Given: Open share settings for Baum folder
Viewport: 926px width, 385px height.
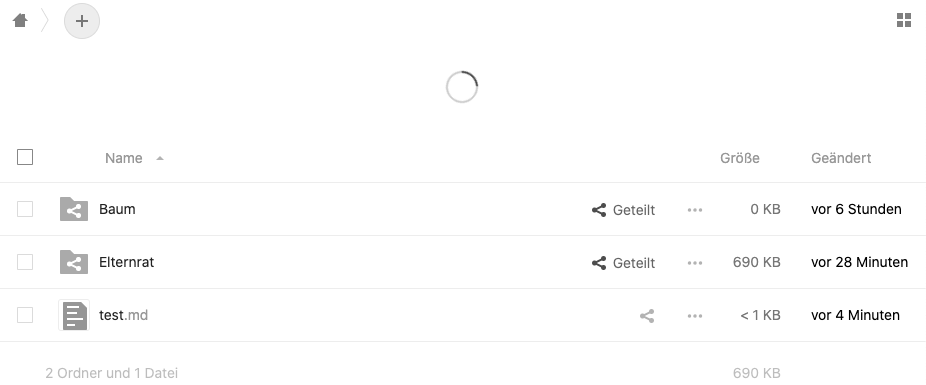Looking at the screenshot, I should coord(623,210).
